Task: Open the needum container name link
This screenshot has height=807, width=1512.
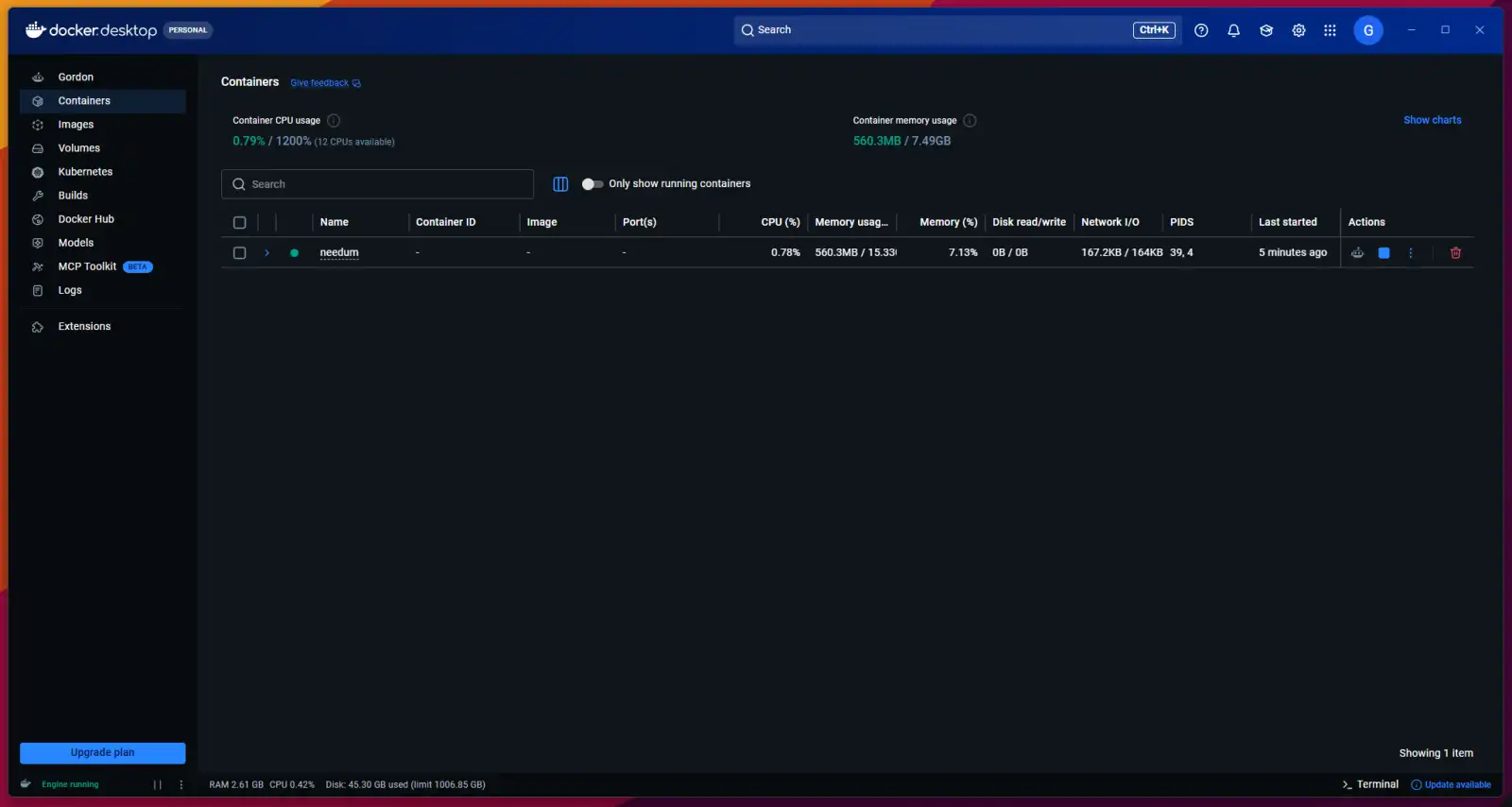Action: point(339,253)
